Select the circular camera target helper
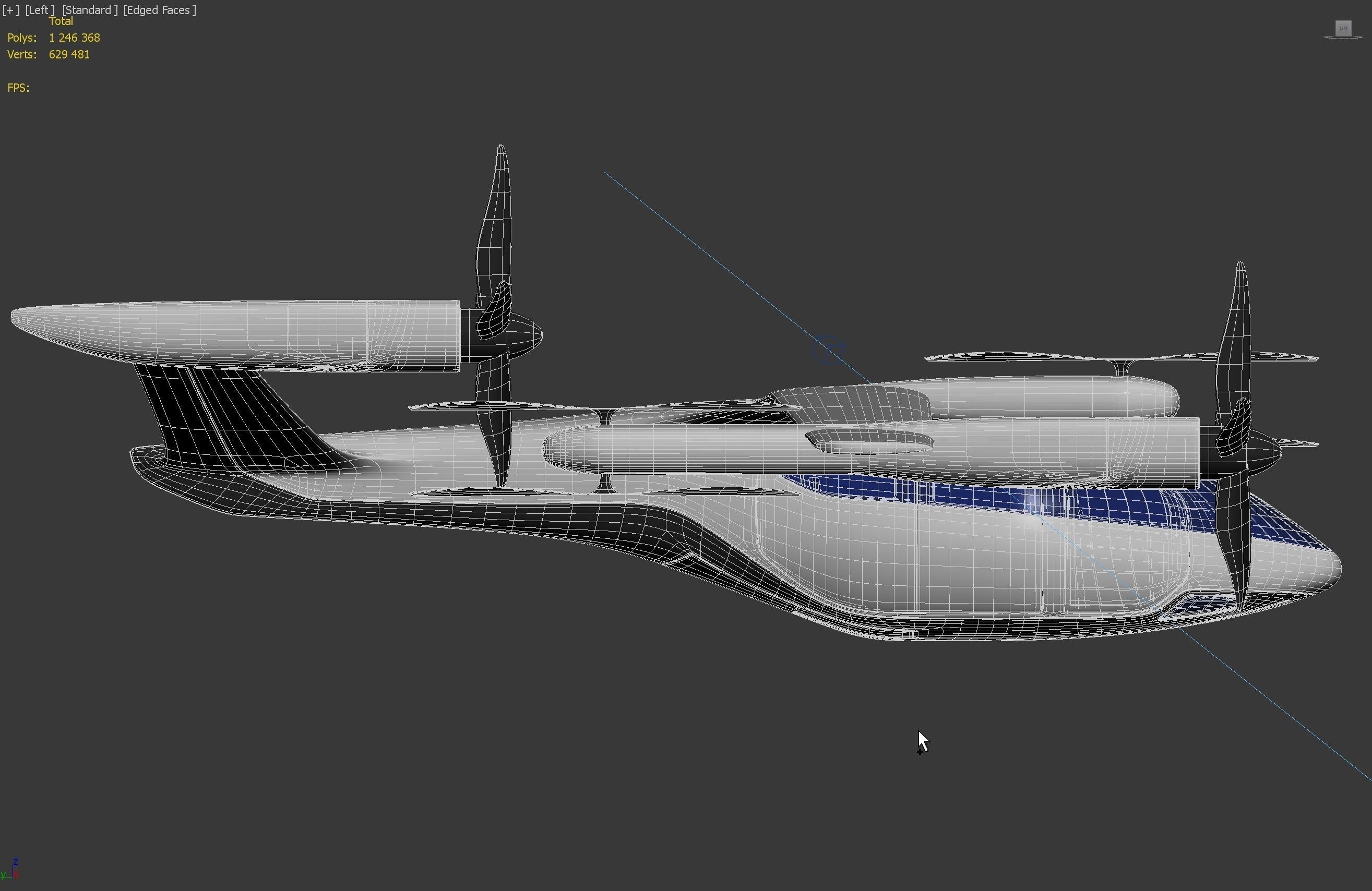Image resolution: width=1372 pixels, height=891 pixels. click(829, 350)
